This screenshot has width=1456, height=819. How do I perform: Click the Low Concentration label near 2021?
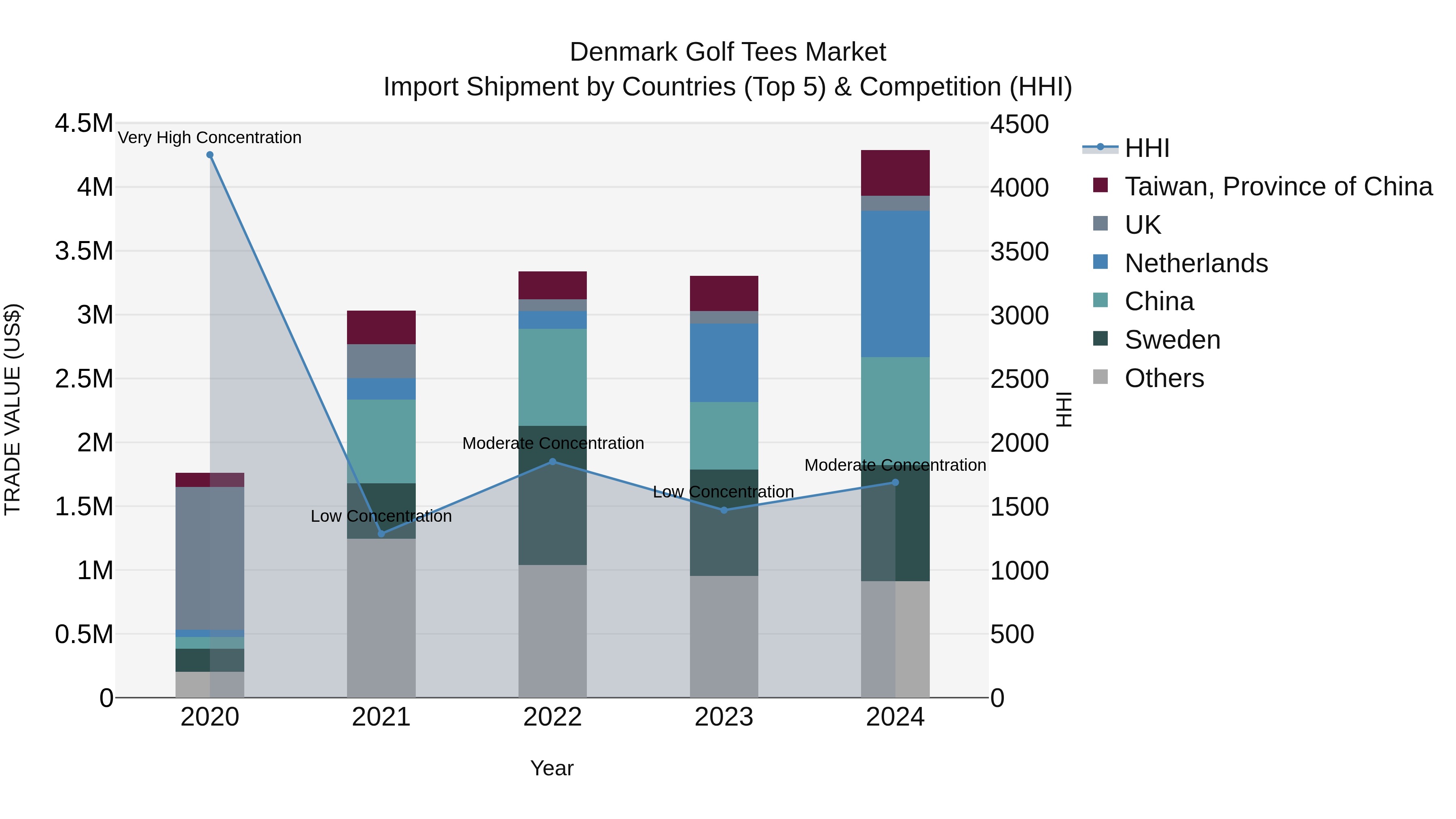(381, 516)
